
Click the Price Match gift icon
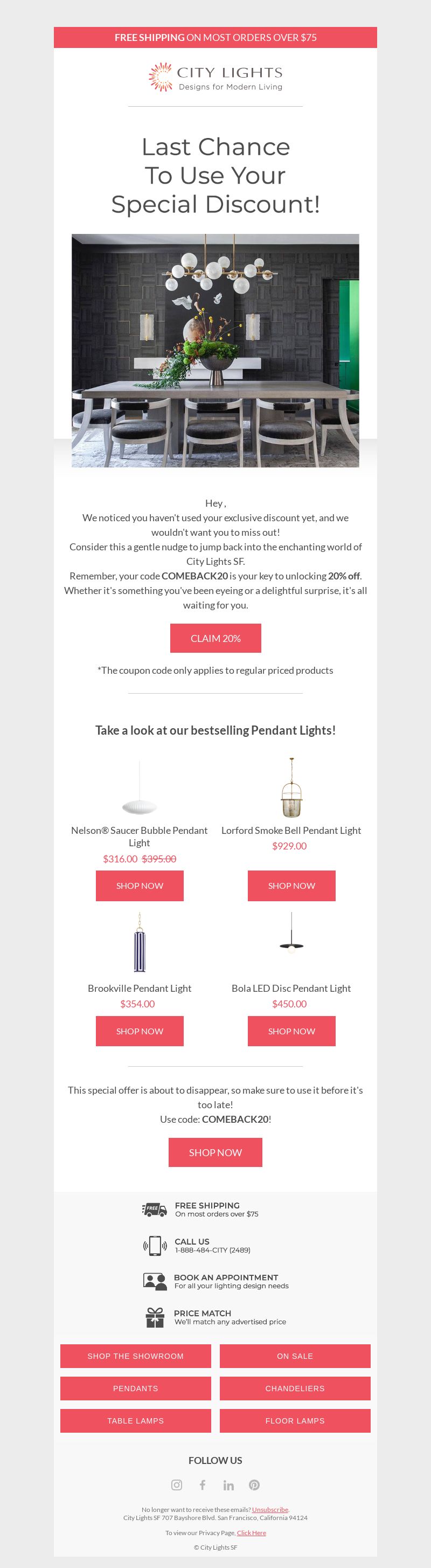tap(155, 1317)
